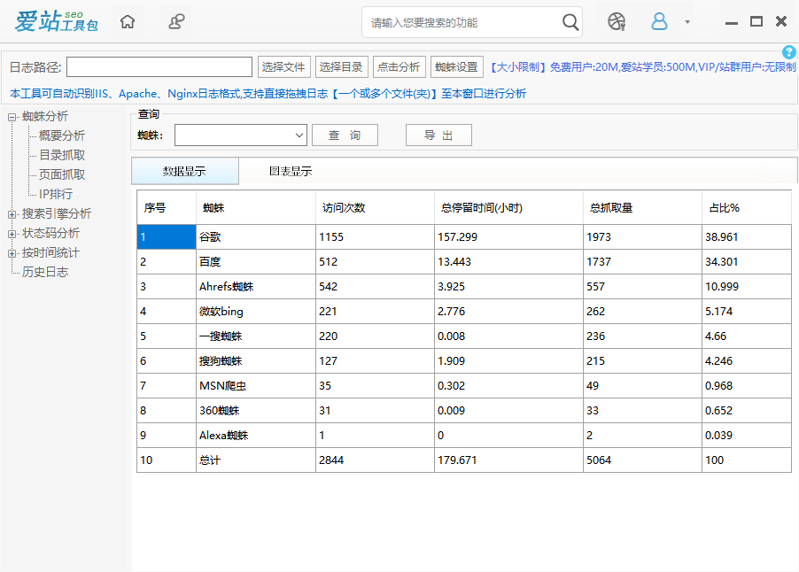The image size is (799, 572).
Task: Open the home icon in title bar
Action: pyautogui.click(x=127, y=22)
